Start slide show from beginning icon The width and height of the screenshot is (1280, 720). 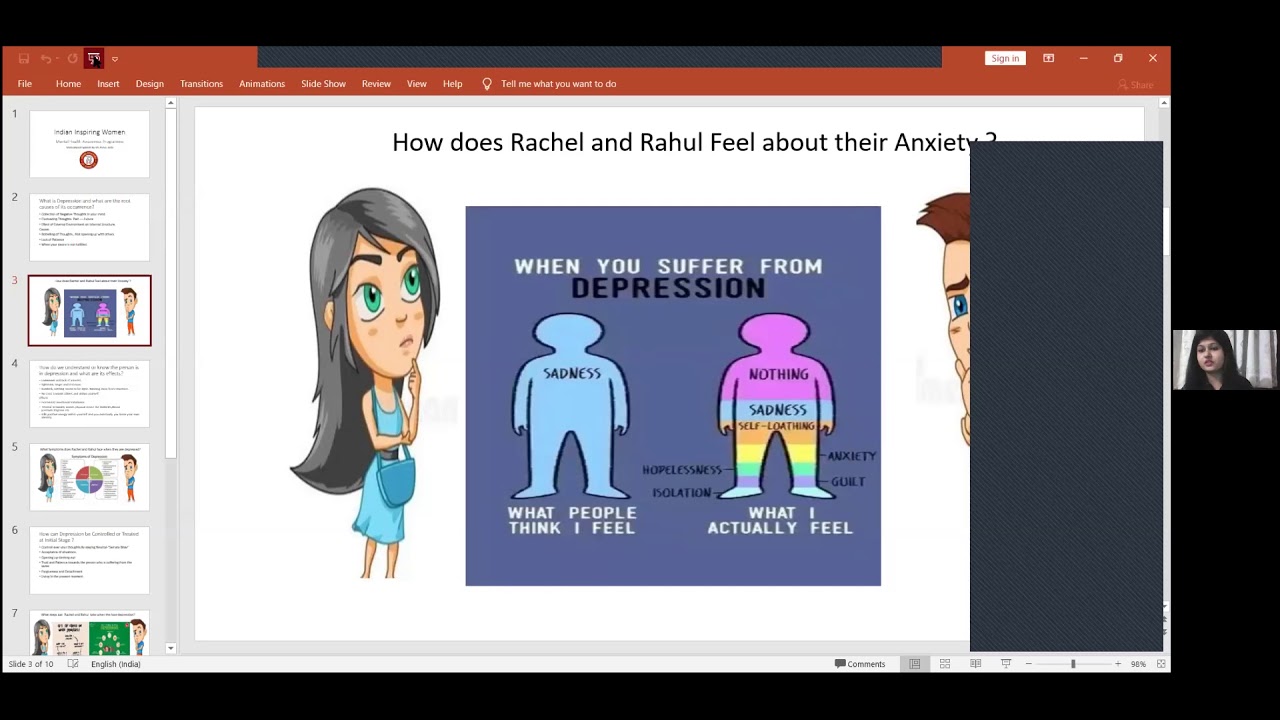click(93, 59)
